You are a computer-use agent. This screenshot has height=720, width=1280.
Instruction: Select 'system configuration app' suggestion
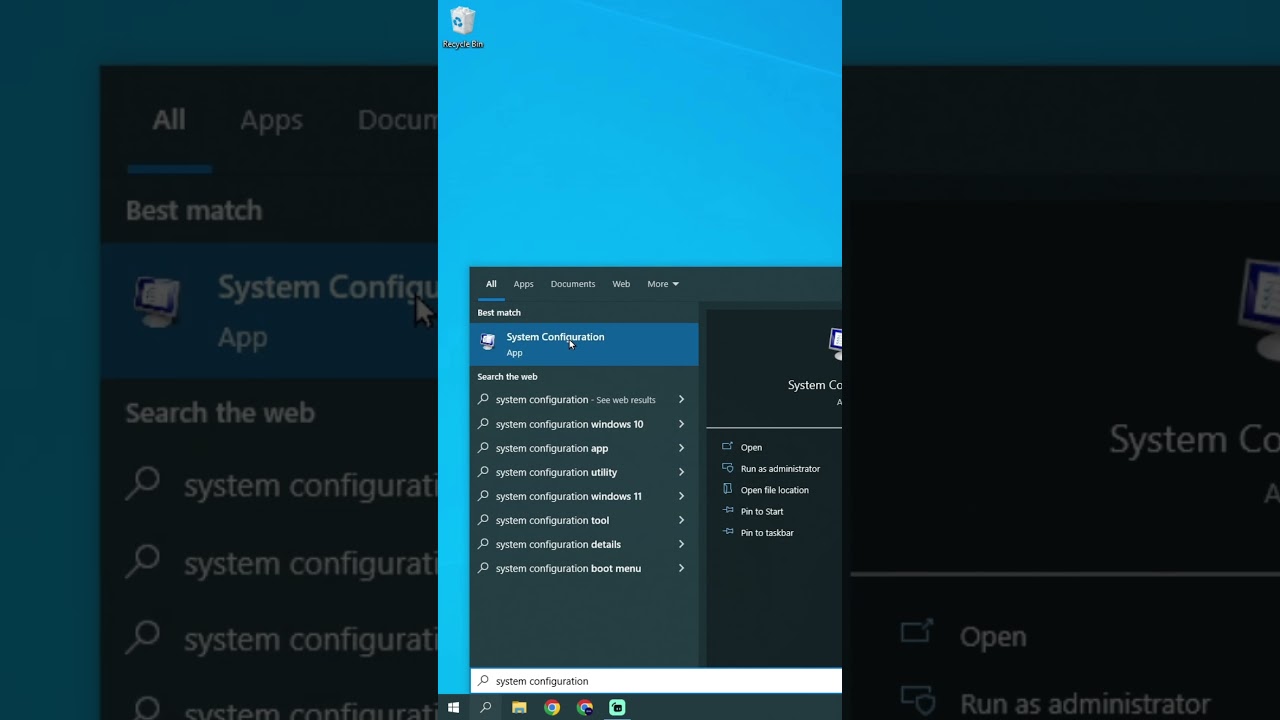(584, 448)
